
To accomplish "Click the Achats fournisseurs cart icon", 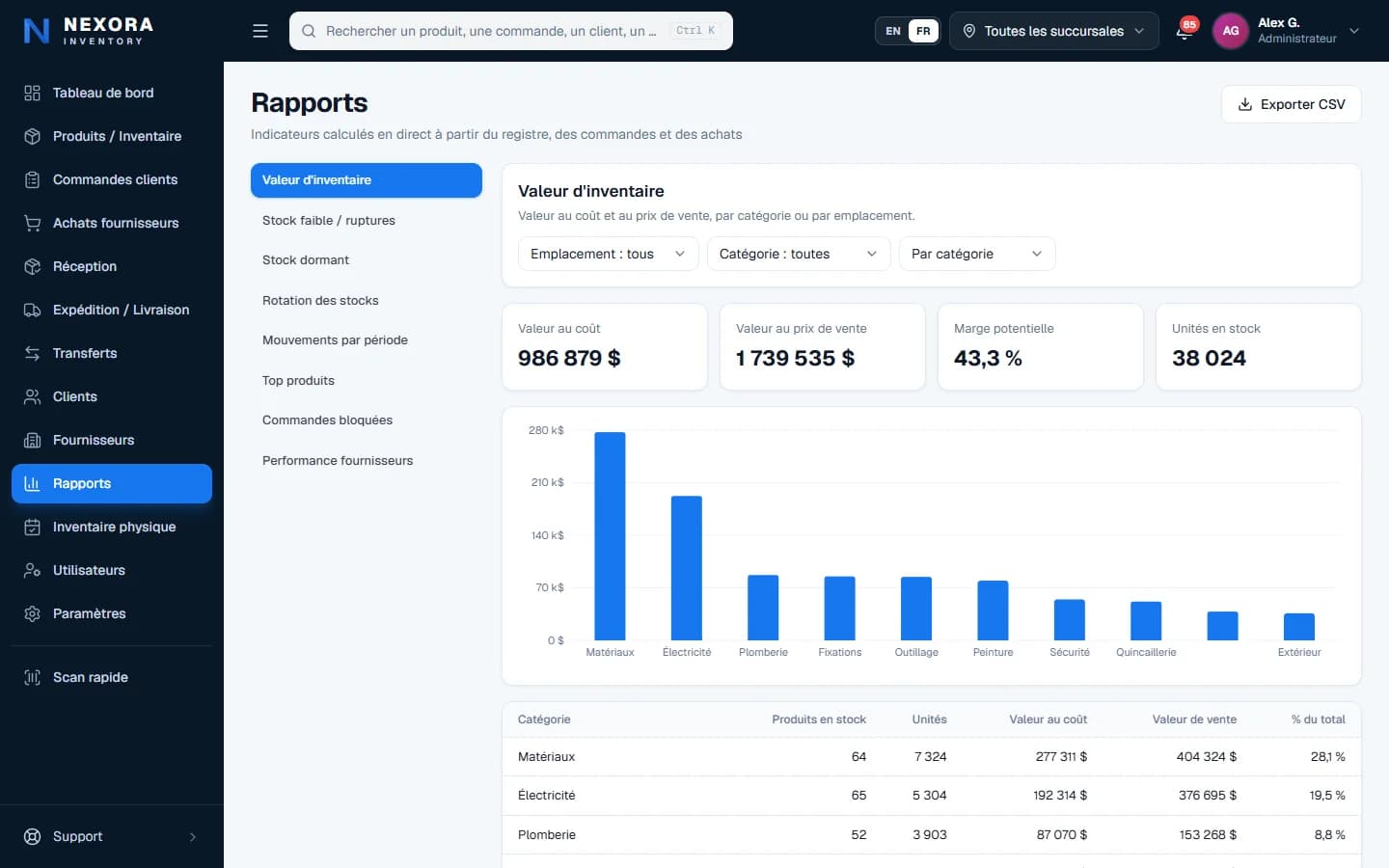I will click(32, 223).
